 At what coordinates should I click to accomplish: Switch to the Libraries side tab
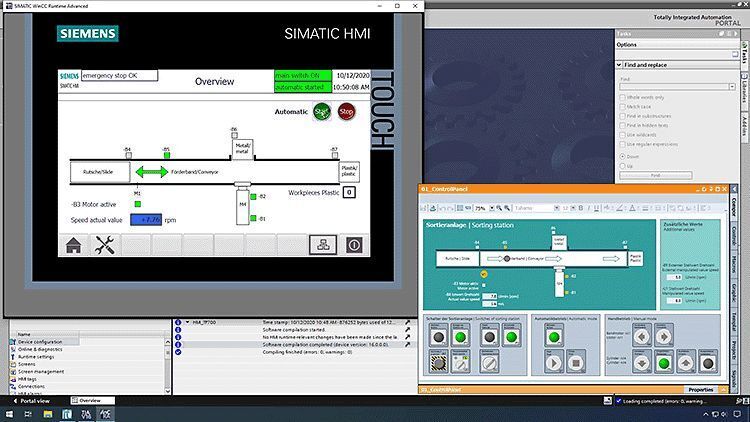pos(745,90)
